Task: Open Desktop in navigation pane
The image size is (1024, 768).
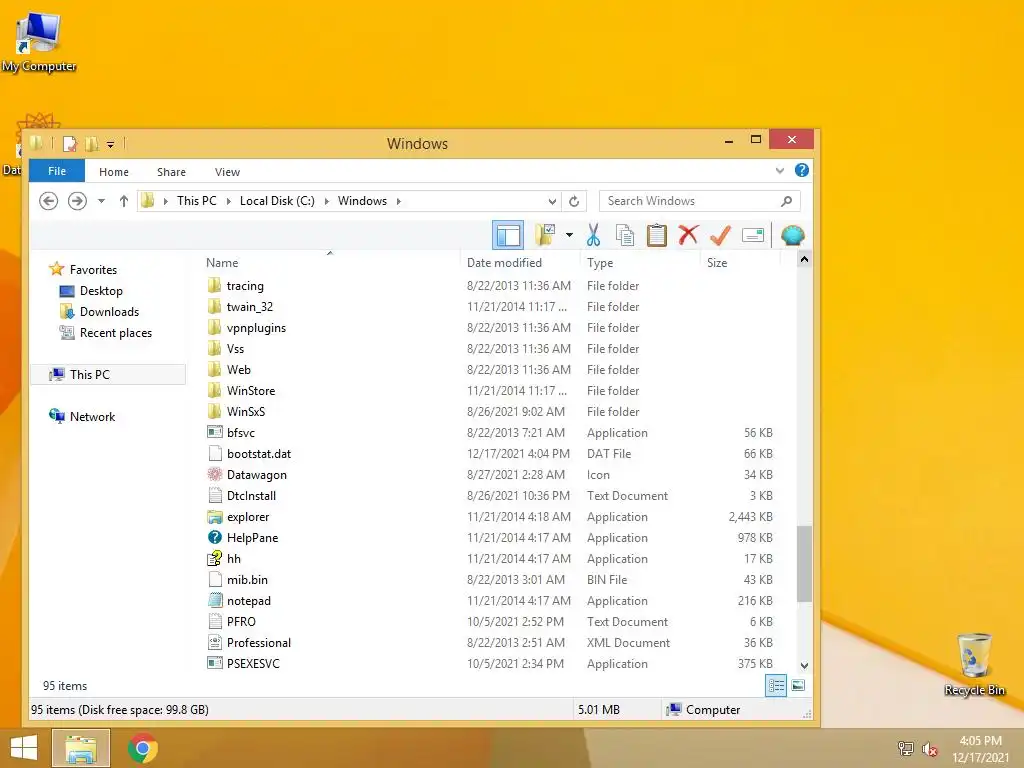Action: (x=101, y=291)
